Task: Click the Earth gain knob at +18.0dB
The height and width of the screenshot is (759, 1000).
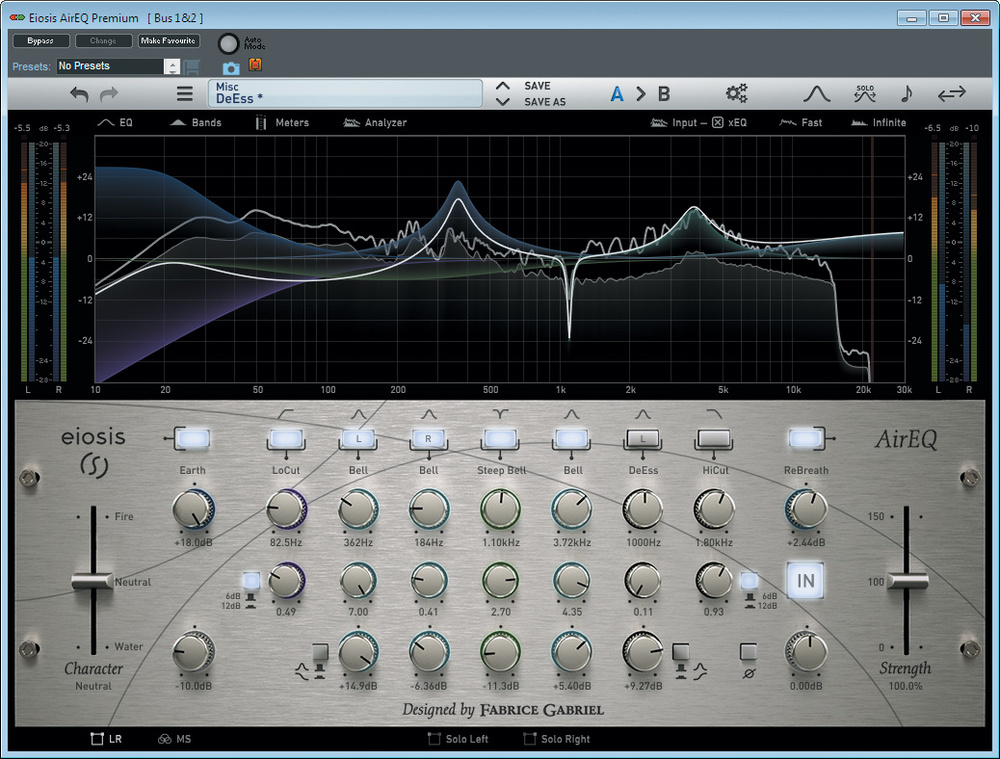Action: click(x=193, y=510)
